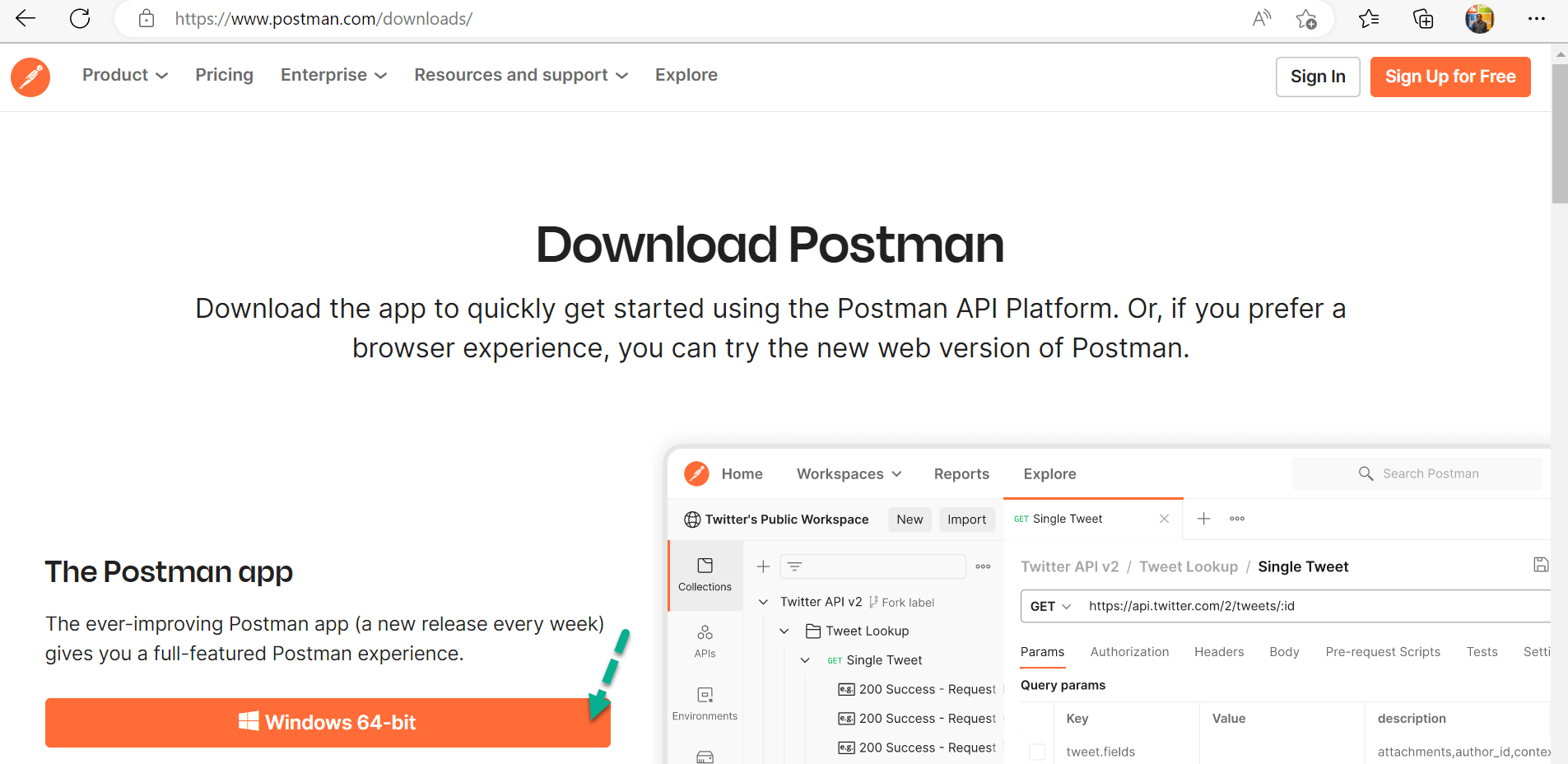Click Home in the app preview navigation
The width and height of the screenshot is (1568, 764).
742,473
